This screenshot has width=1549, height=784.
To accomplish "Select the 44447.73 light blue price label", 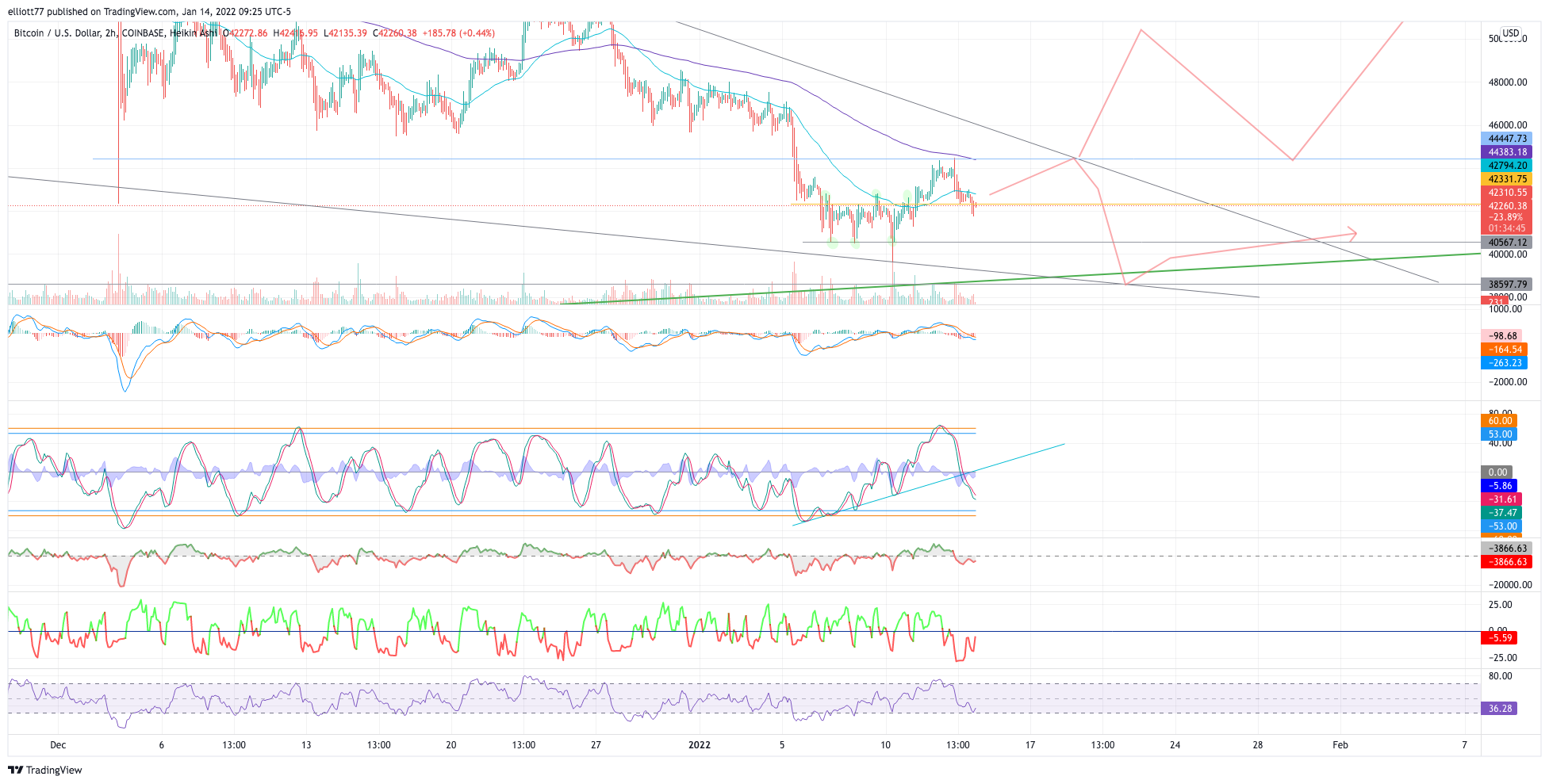I will coord(1506,139).
